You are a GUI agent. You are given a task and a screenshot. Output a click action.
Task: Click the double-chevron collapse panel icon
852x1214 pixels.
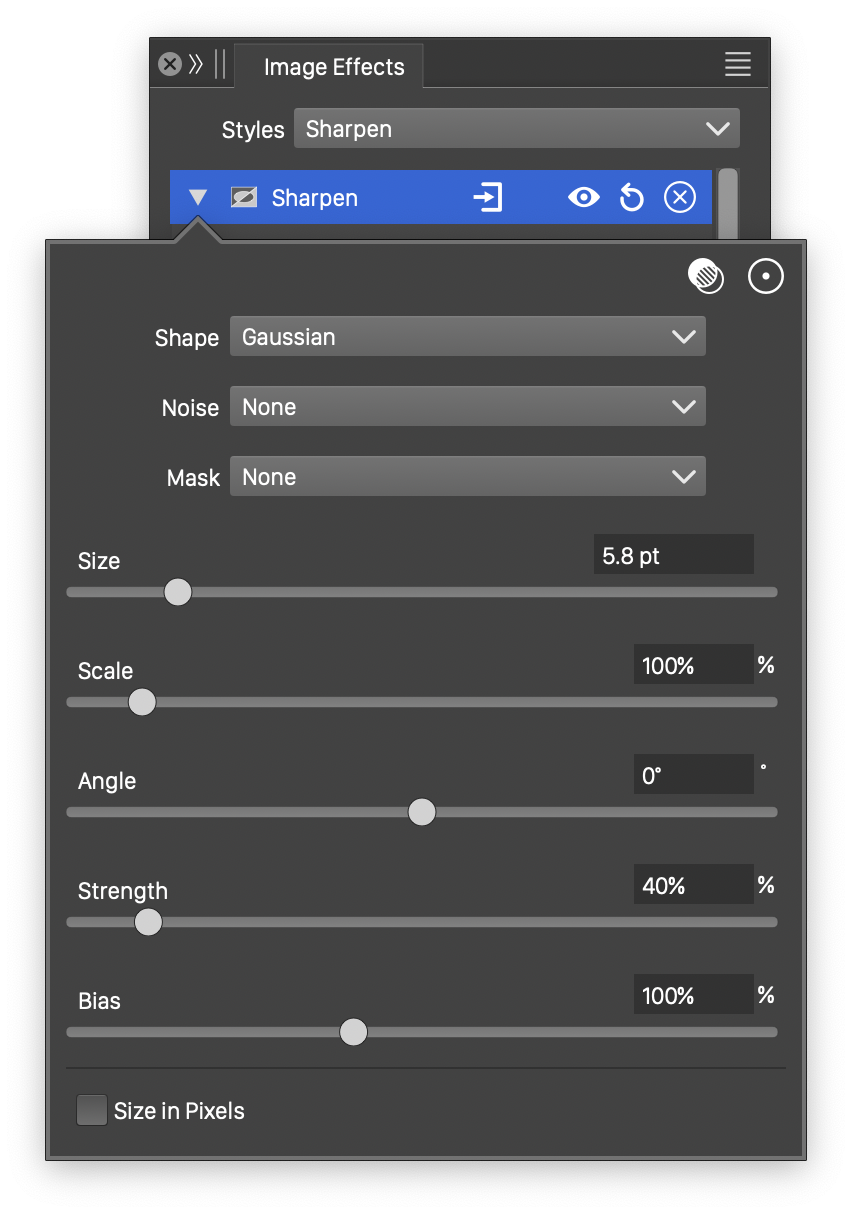tap(196, 65)
